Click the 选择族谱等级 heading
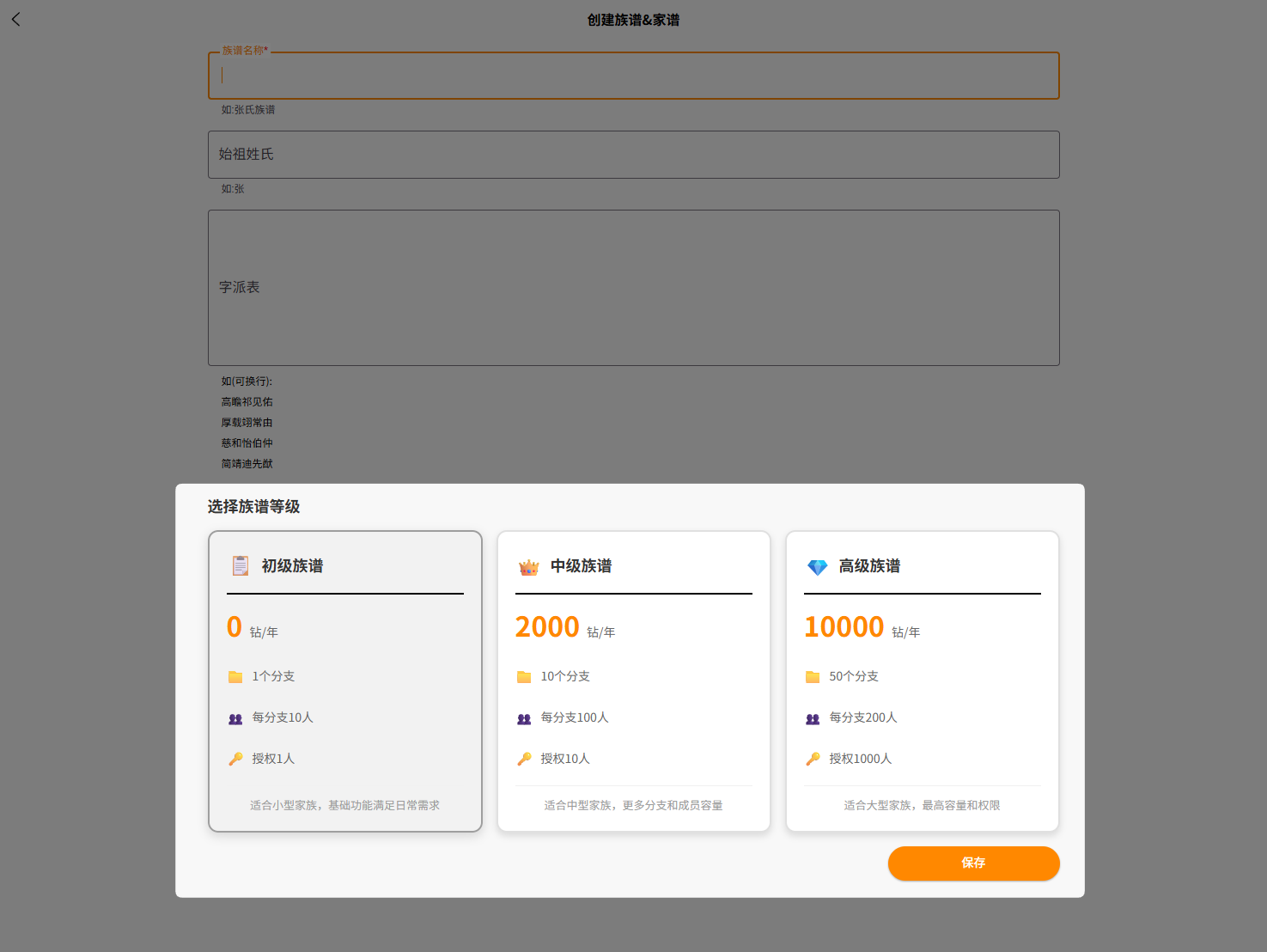The height and width of the screenshot is (952, 1267). pyautogui.click(x=253, y=507)
